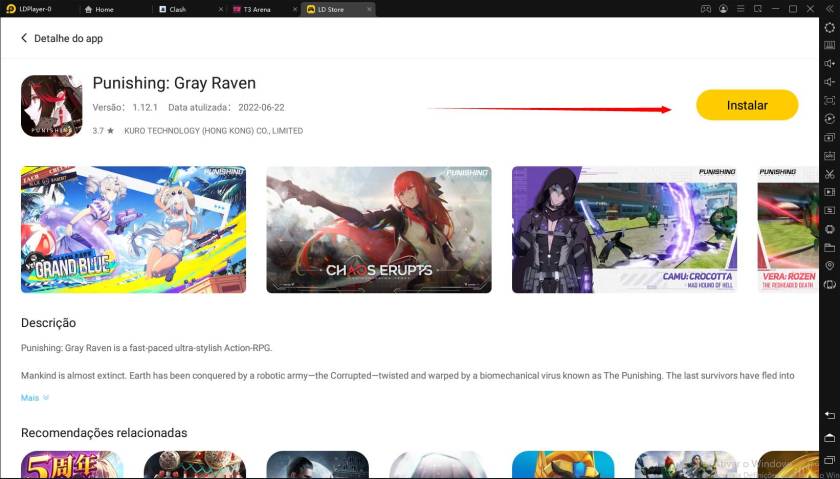Click the mini-window mode icon in title bar
Image resolution: width=840 pixels, height=479 pixels.
pyautogui.click(x=758, y=9)
